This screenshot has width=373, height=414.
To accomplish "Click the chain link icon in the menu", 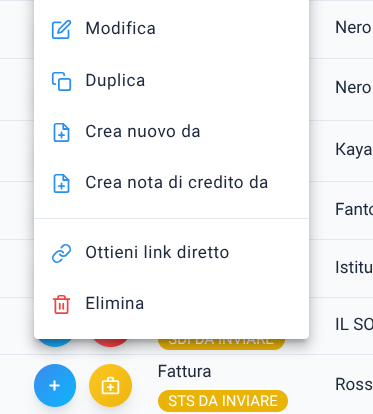I will pyautogui.click(x=61, y=253).
